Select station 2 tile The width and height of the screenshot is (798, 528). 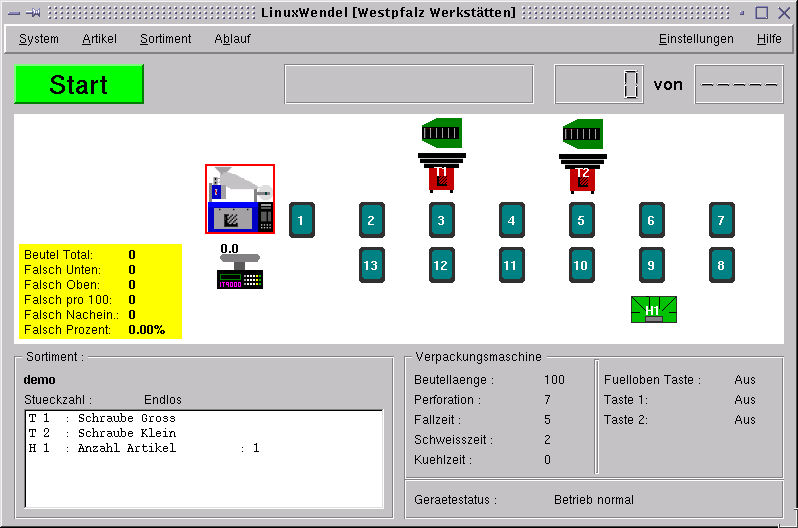pyautogui.click(x=372, y=220)
